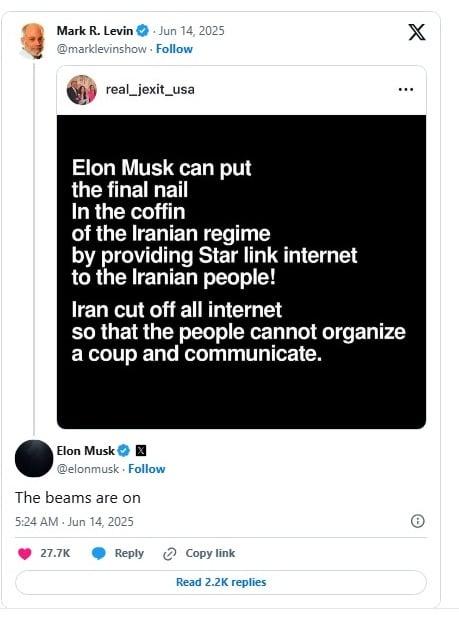The width and height of the screenshot is (459, 638).
Task: Open Elon Musk's dark profile avatar
Action: coord(34,459)
